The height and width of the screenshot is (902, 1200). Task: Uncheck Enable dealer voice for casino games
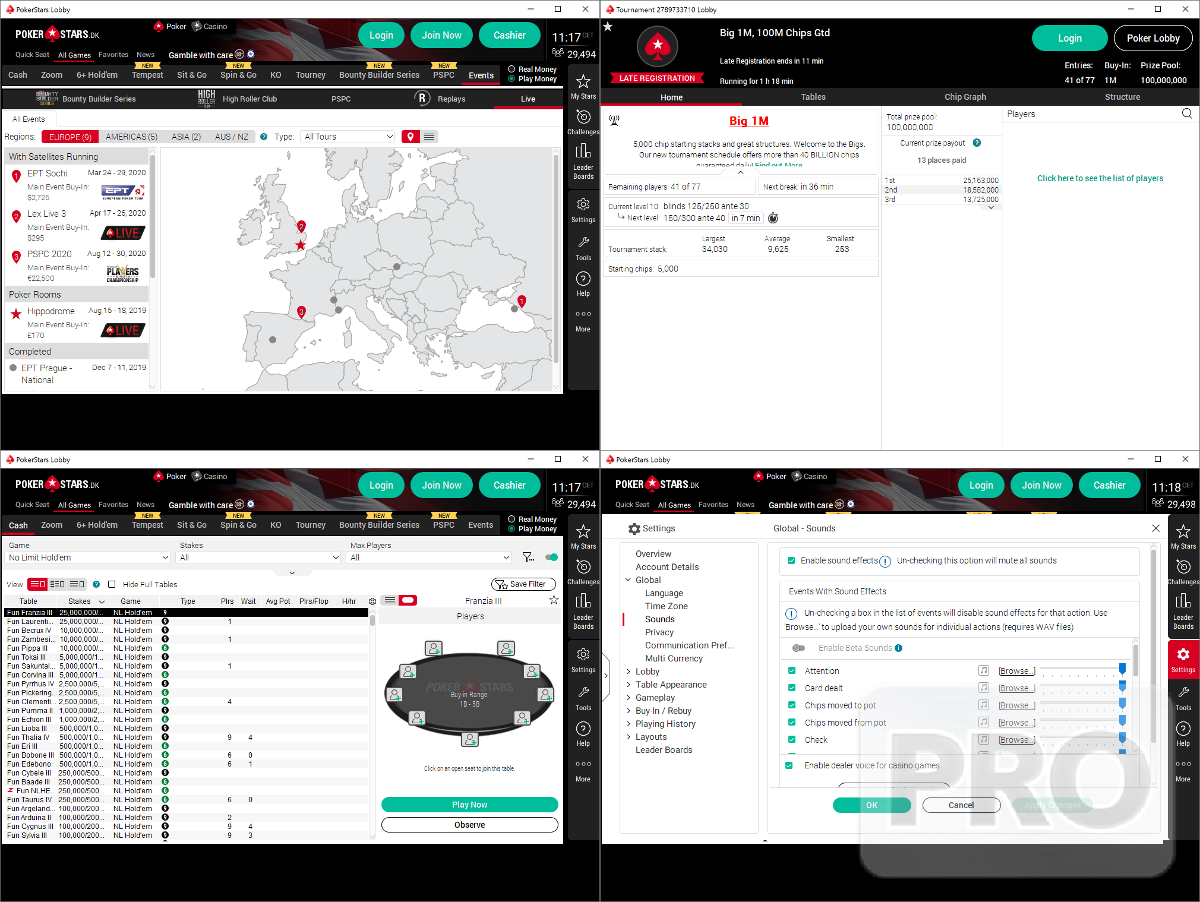pos(790,765)
